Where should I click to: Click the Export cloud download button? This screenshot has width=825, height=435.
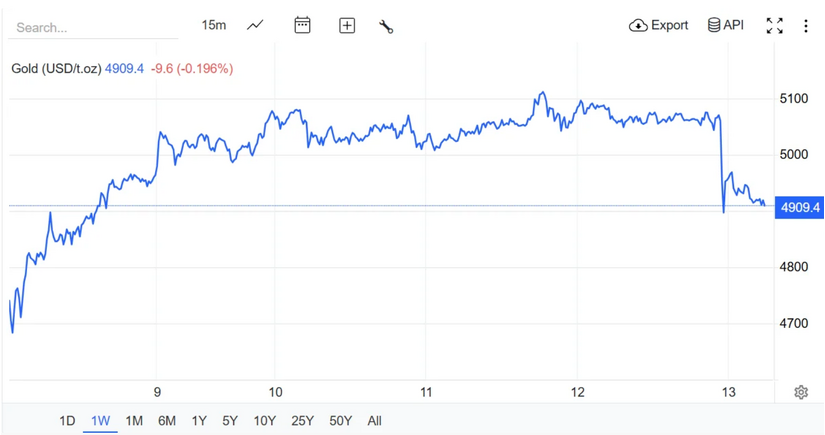click(658, 25)
